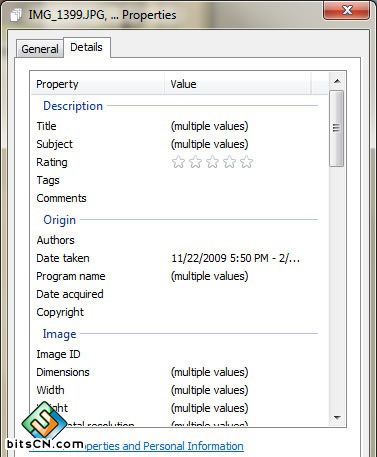
Task: Select the Width property label
Action: [x=50, y=390]
